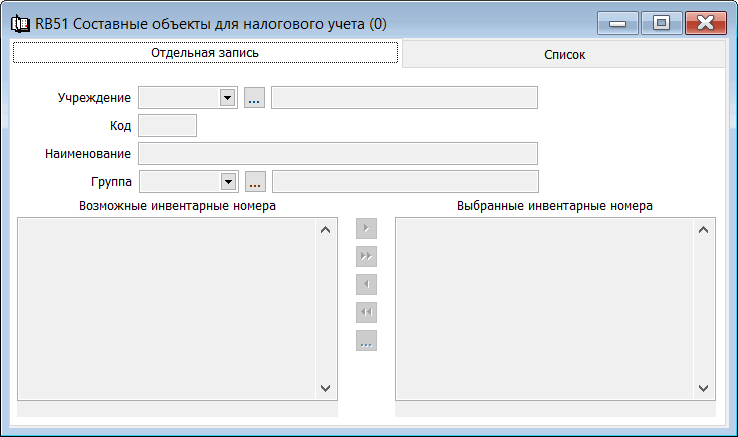Screen dimensions: 738x437
Task: Select the Отдельная запись tab
Action: [x=205, y=52]
